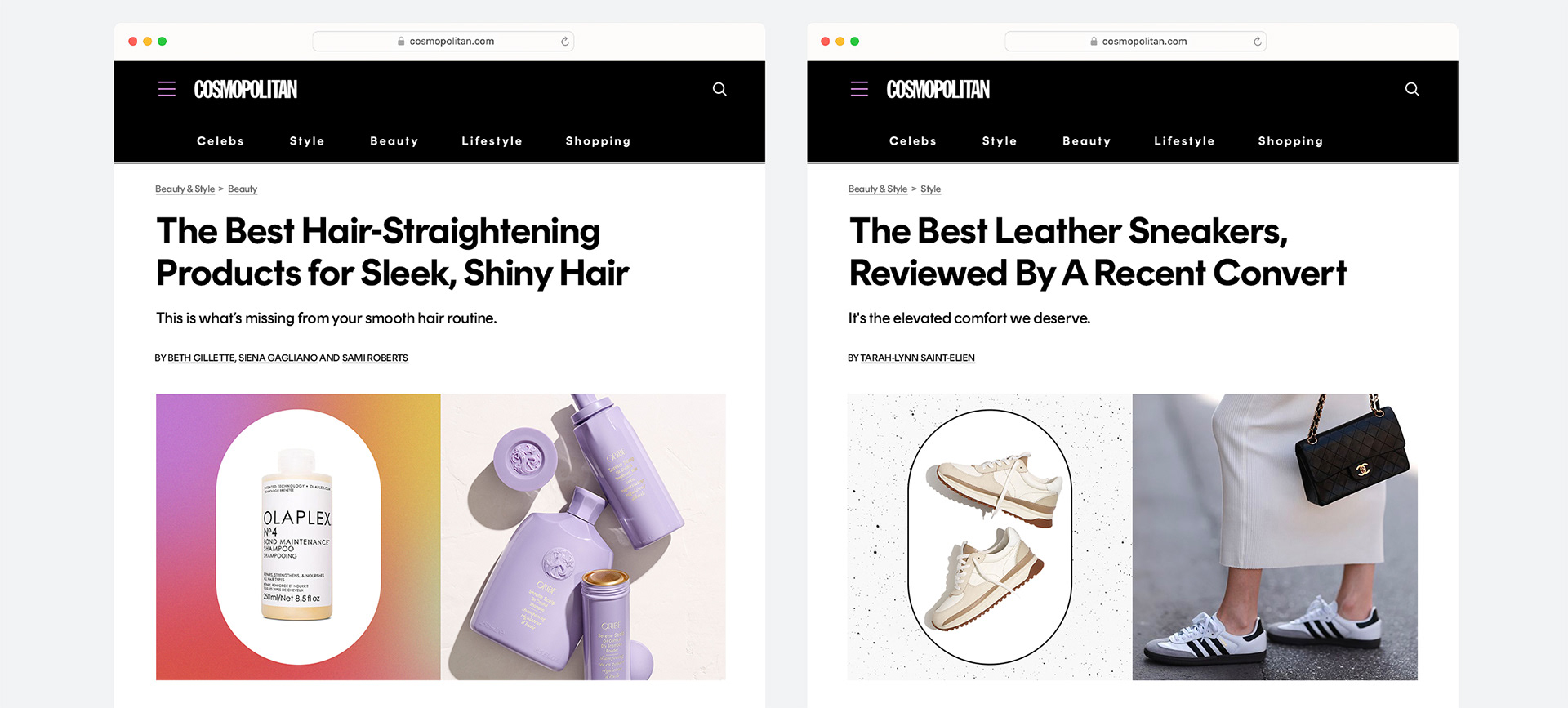The image size is (1568, 708).
Task: Open Lifestyle section in right window
Action: [x=1184, y=141]
